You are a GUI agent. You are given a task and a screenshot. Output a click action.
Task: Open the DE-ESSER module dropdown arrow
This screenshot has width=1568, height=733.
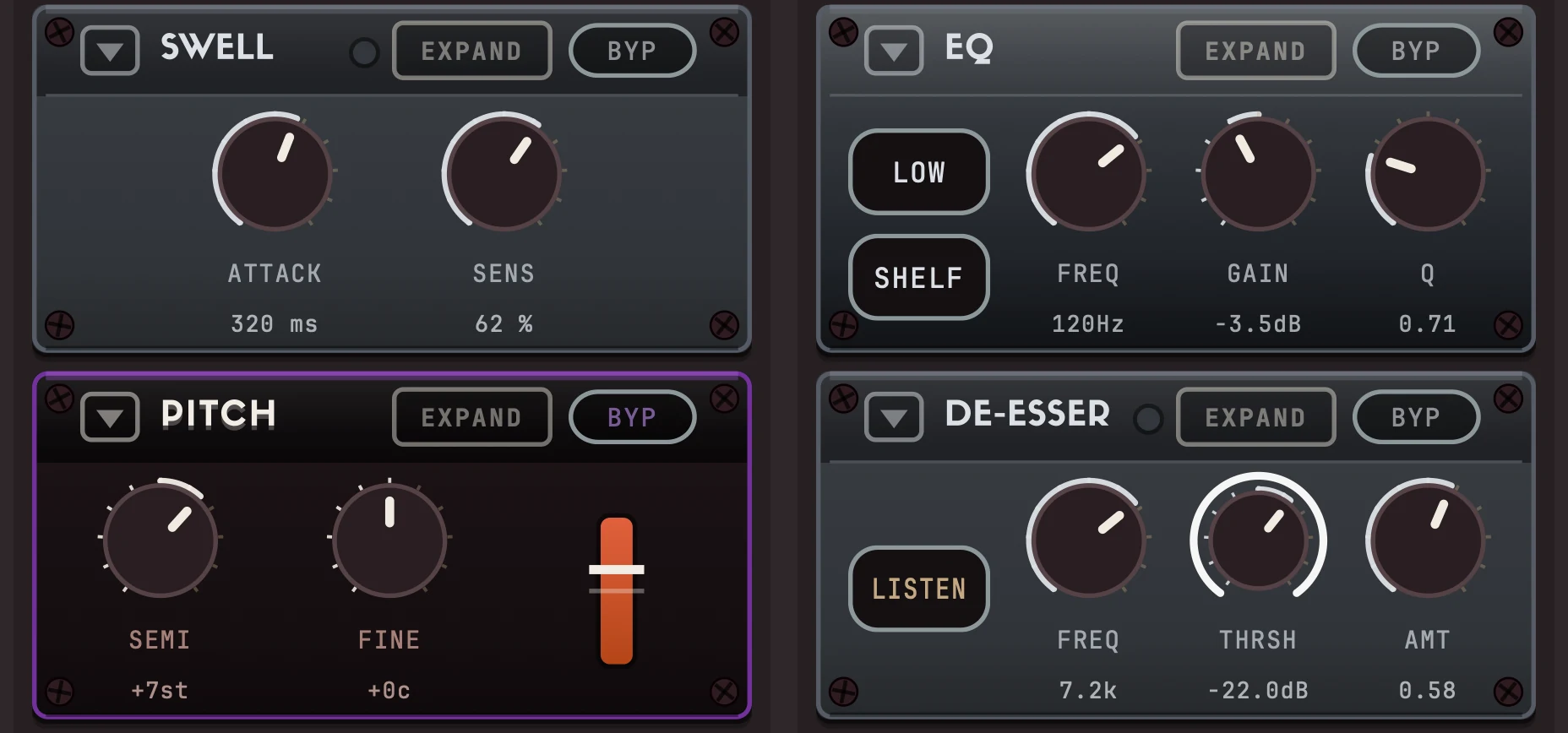click(894, 417)
